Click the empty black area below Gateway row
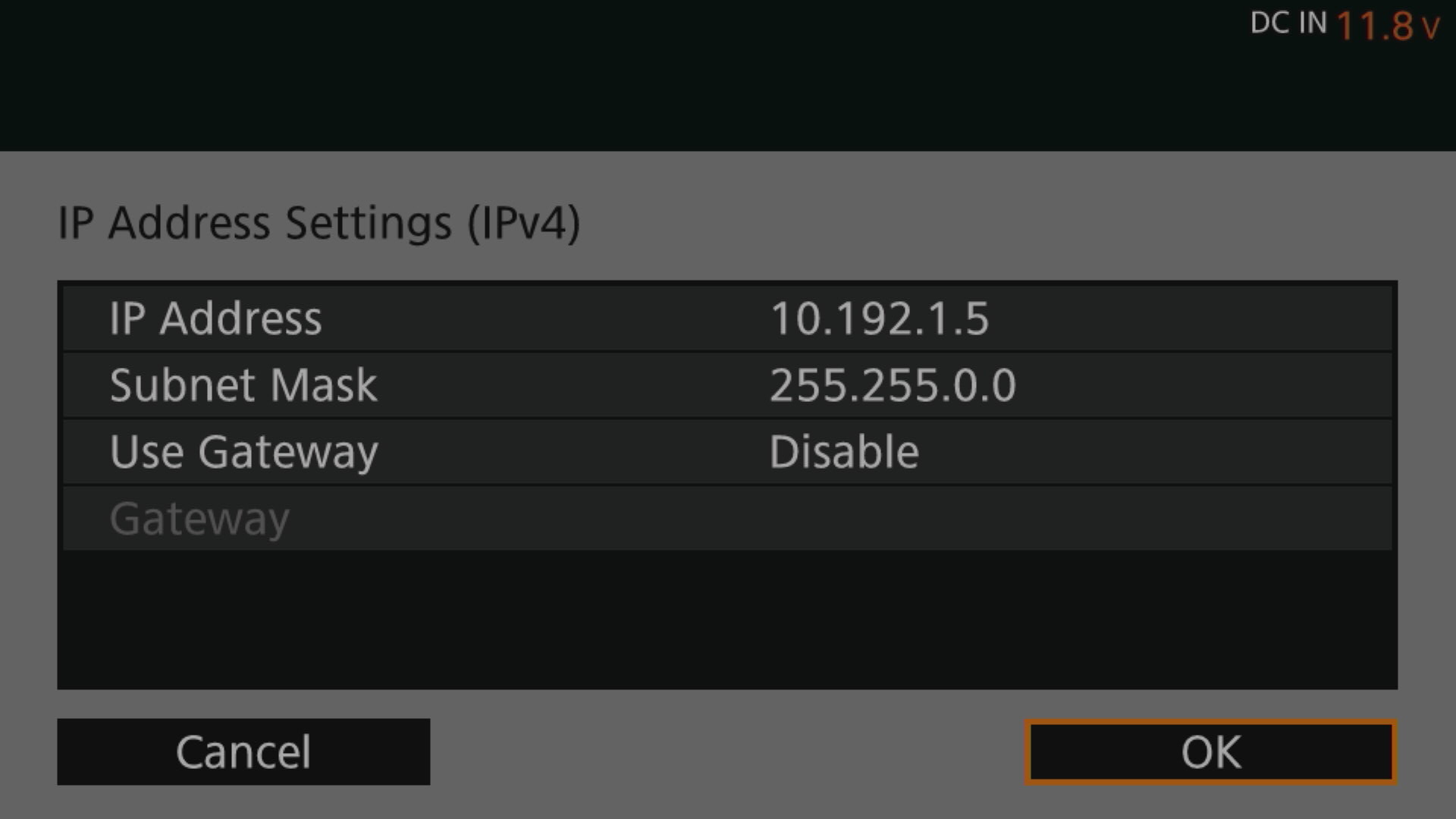The width and height of the screenshot is (1456, 819). coord(727,619)
